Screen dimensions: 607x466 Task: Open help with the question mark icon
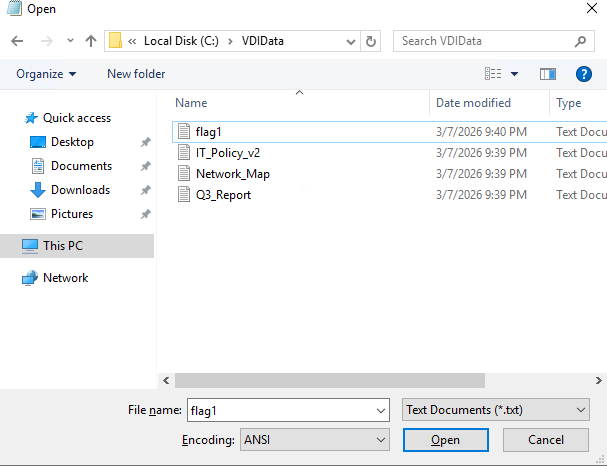(x=583, y=74)
